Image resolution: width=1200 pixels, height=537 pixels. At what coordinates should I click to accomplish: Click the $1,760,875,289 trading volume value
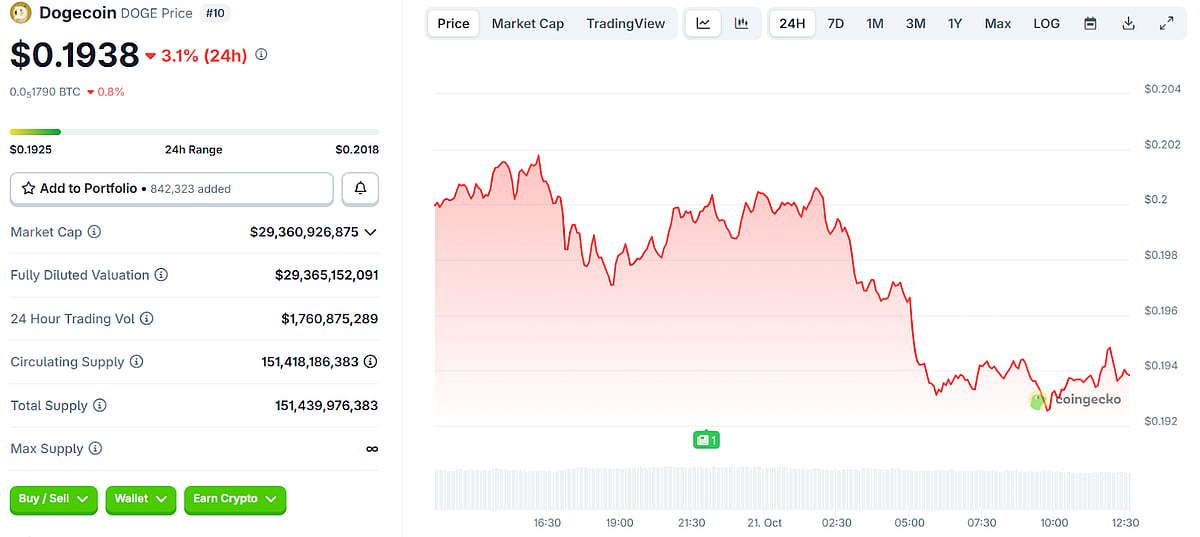(x=330, y=319)
